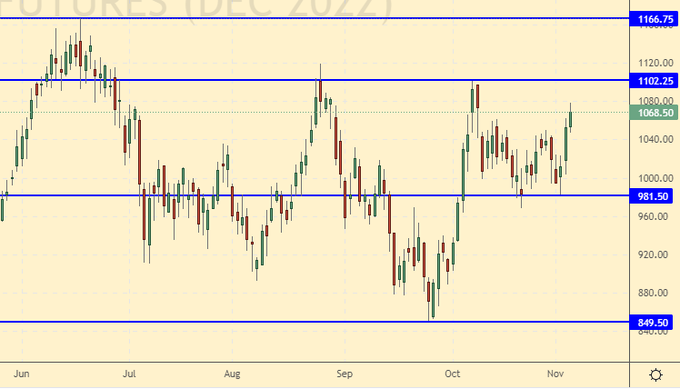The image size is (680, 389).
Task: Click the current price 1068.50 label
Action: pos(654,113)
